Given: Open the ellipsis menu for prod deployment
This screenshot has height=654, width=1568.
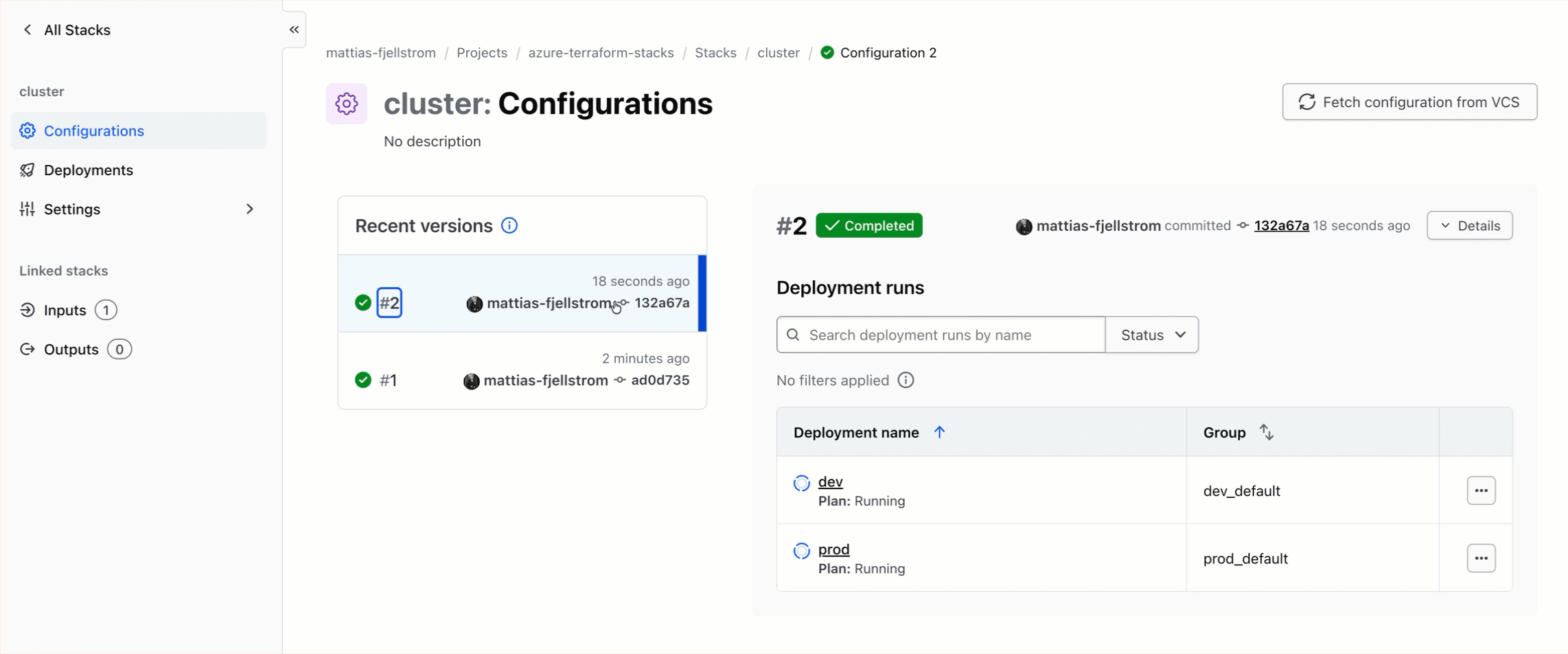Looking at the screenshot, I should click(x=1481, y=559).
